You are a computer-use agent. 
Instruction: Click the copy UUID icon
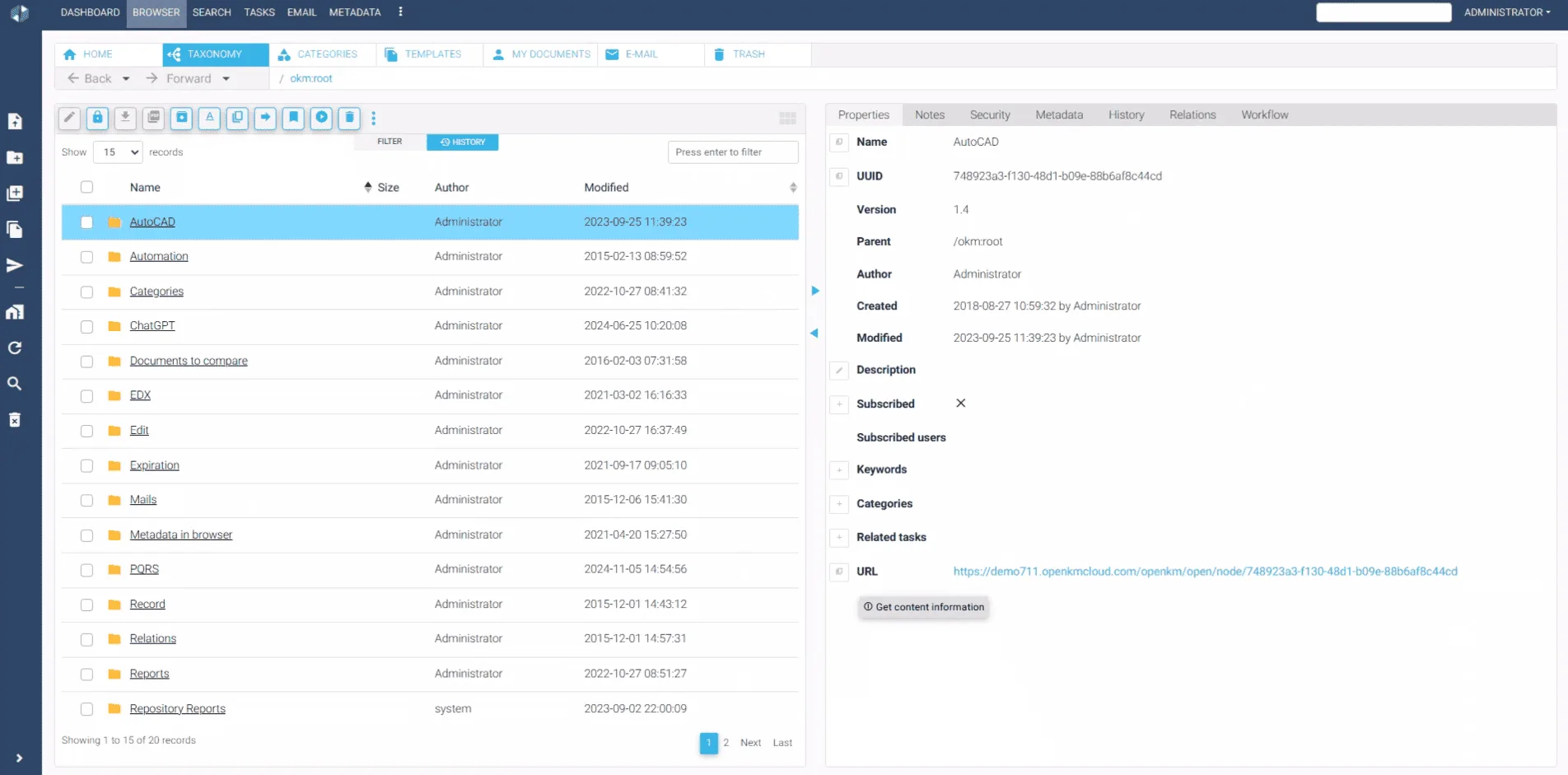tap(839, 176)
